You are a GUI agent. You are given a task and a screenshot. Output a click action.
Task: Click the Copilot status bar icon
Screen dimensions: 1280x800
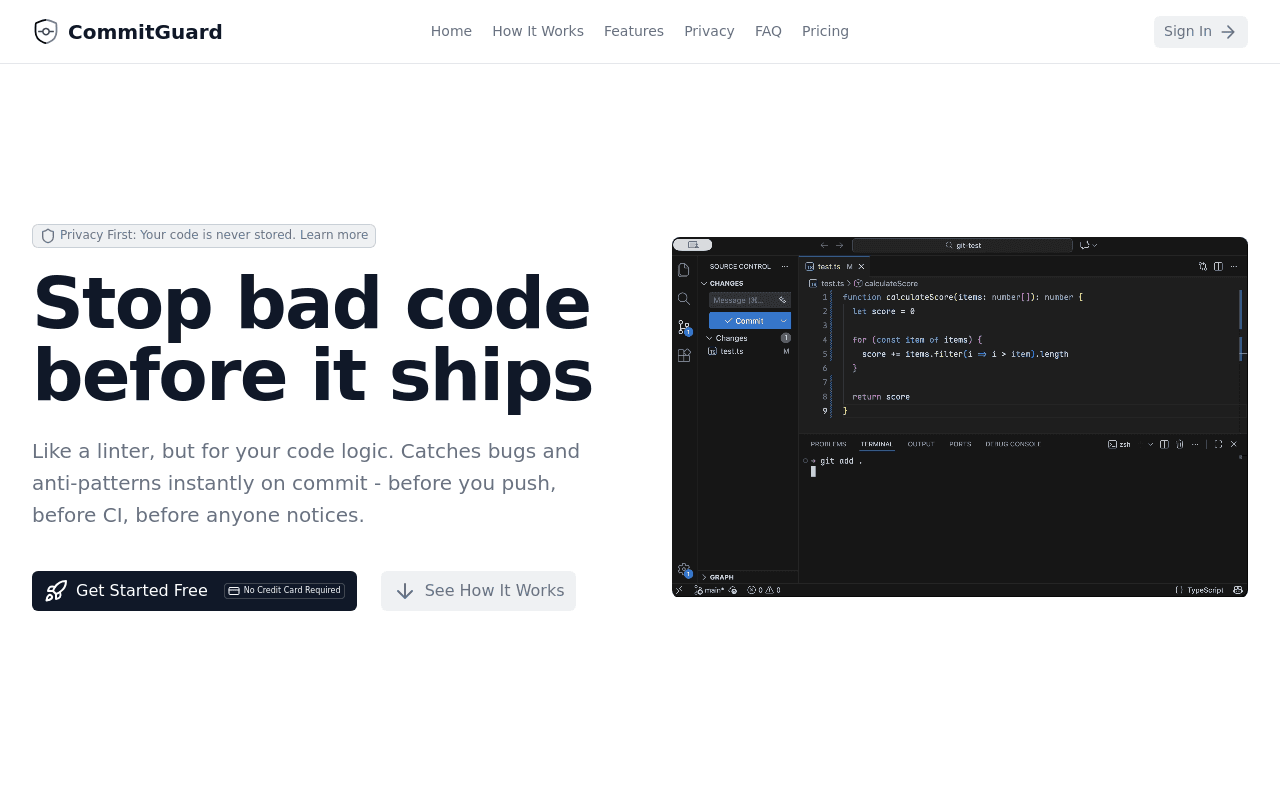(x=1238, y=590)
